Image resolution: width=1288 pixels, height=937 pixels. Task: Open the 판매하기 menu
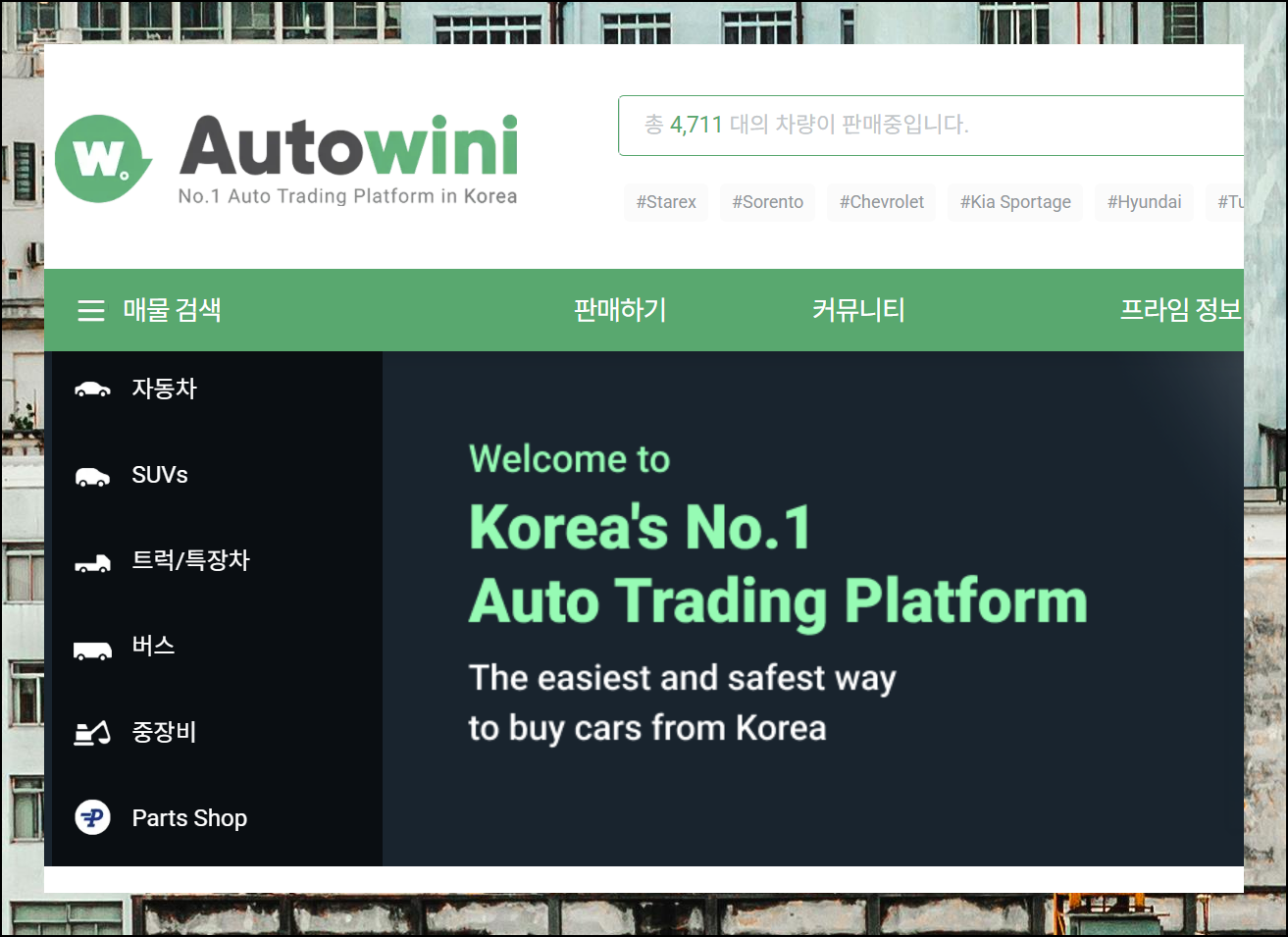click(x=620, y=310)
